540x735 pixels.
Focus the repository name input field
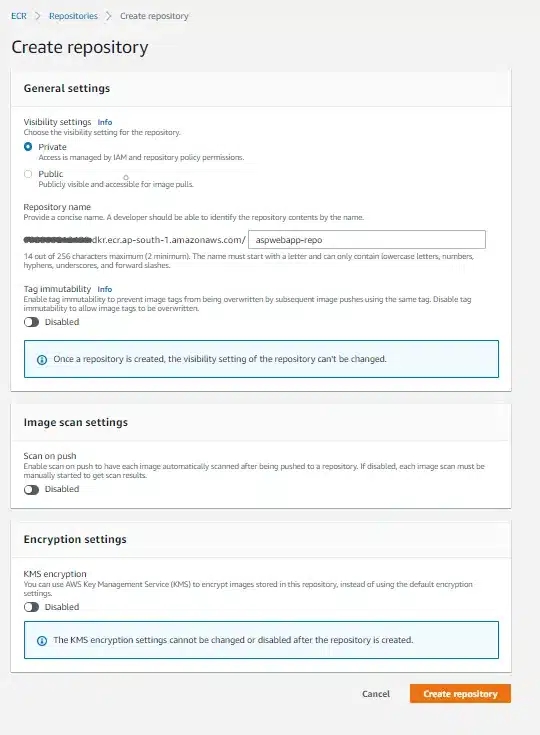pos(367,240)
